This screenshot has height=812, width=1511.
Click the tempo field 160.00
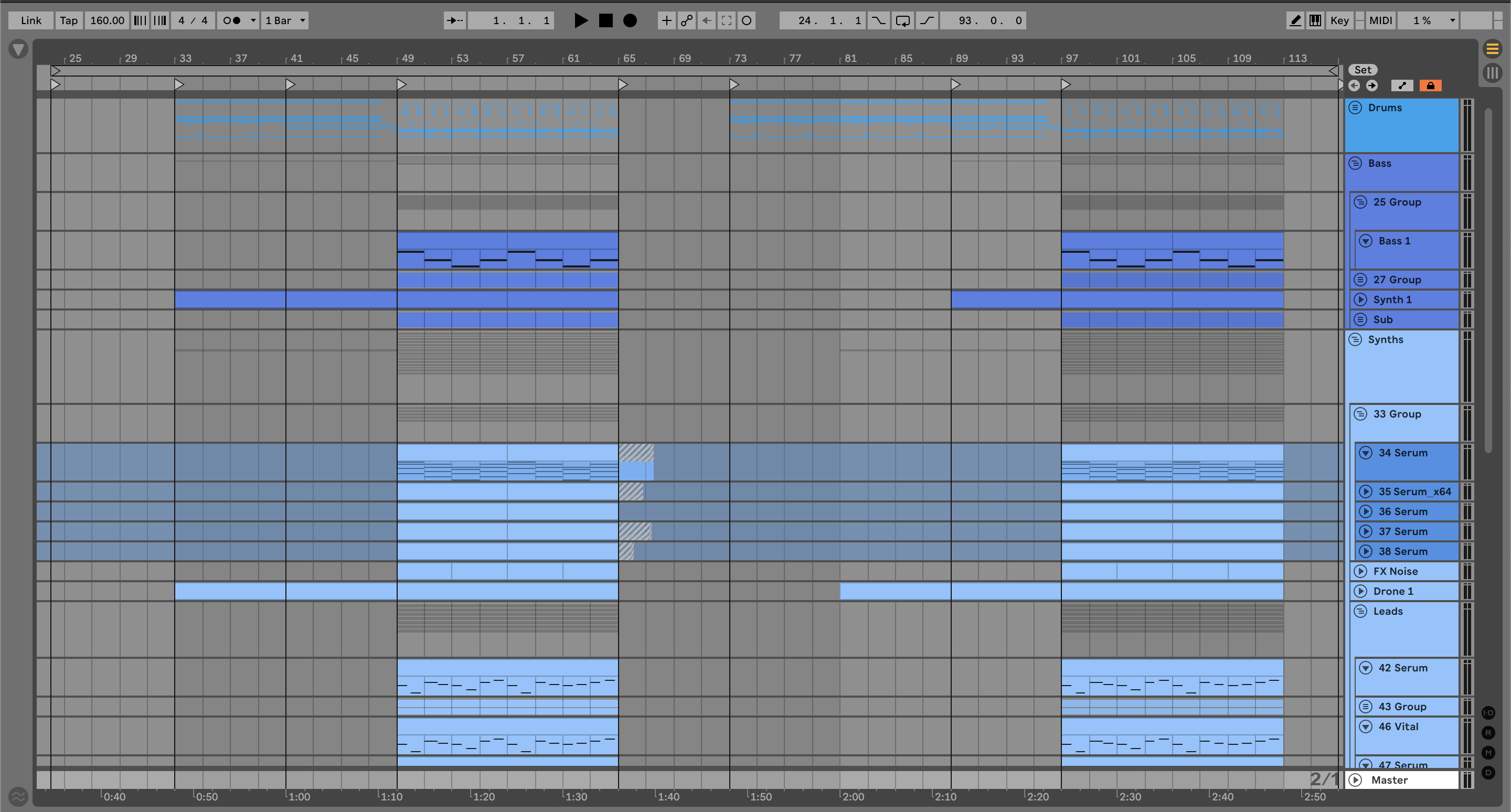click(x=107, y=20)
